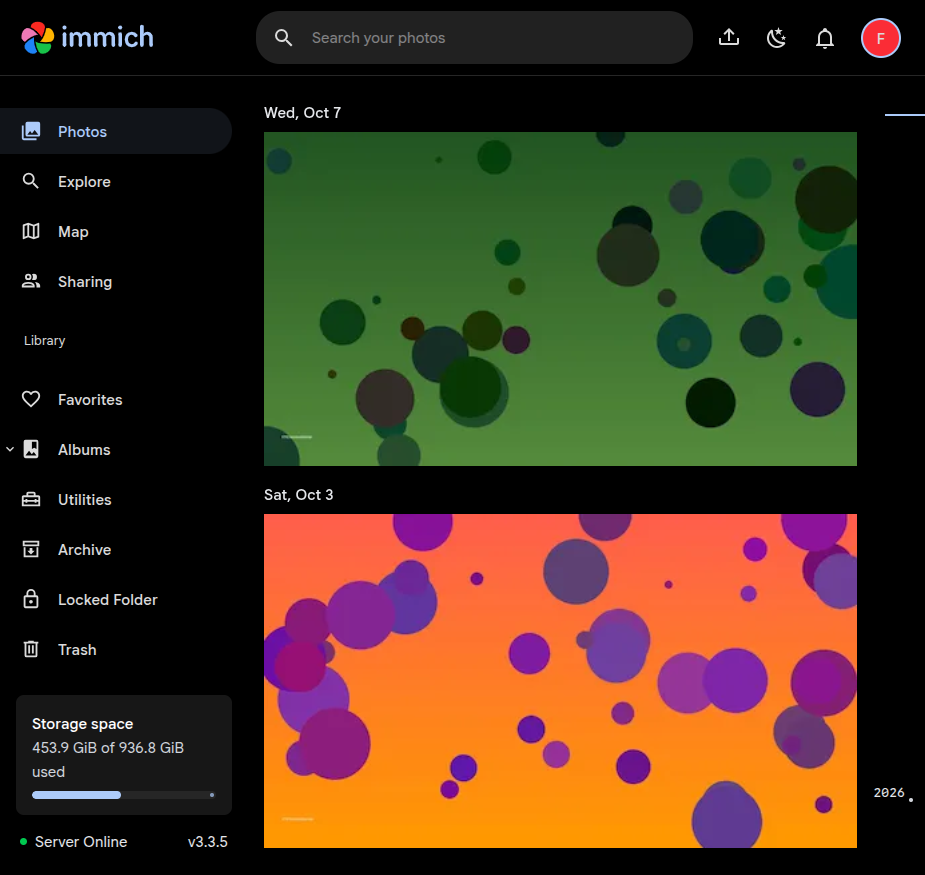Click the Search your photos field
925x875 pixels.
(x=474, y=38)
